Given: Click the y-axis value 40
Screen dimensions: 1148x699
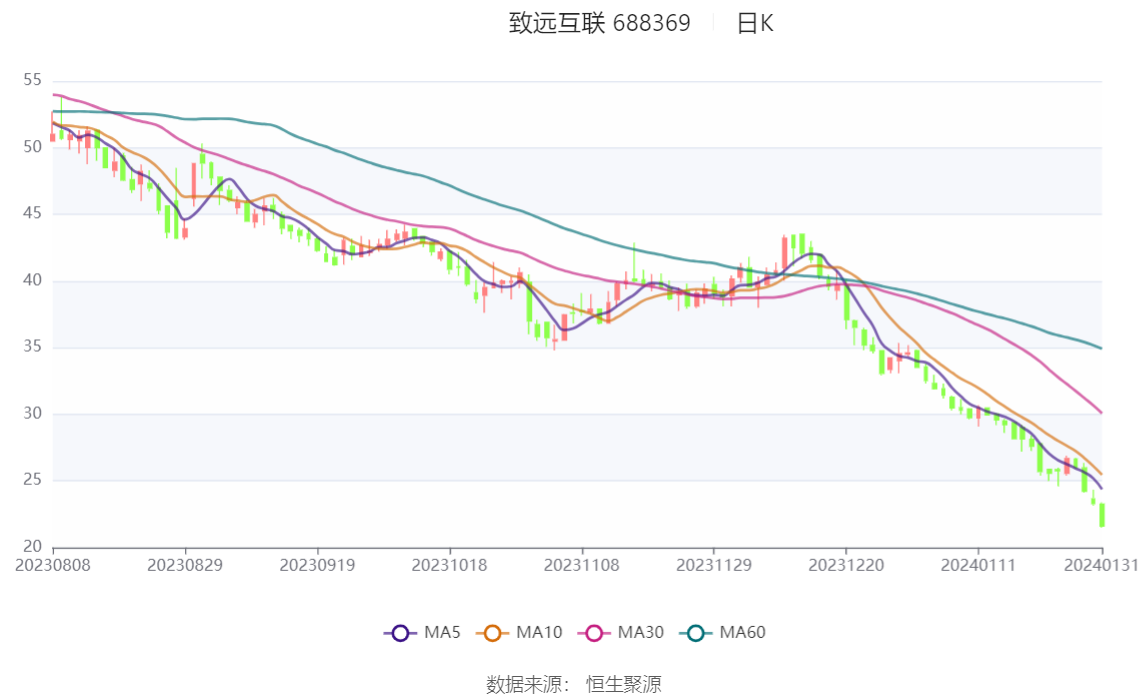Looking at the screenshot, I should (32, 280).
